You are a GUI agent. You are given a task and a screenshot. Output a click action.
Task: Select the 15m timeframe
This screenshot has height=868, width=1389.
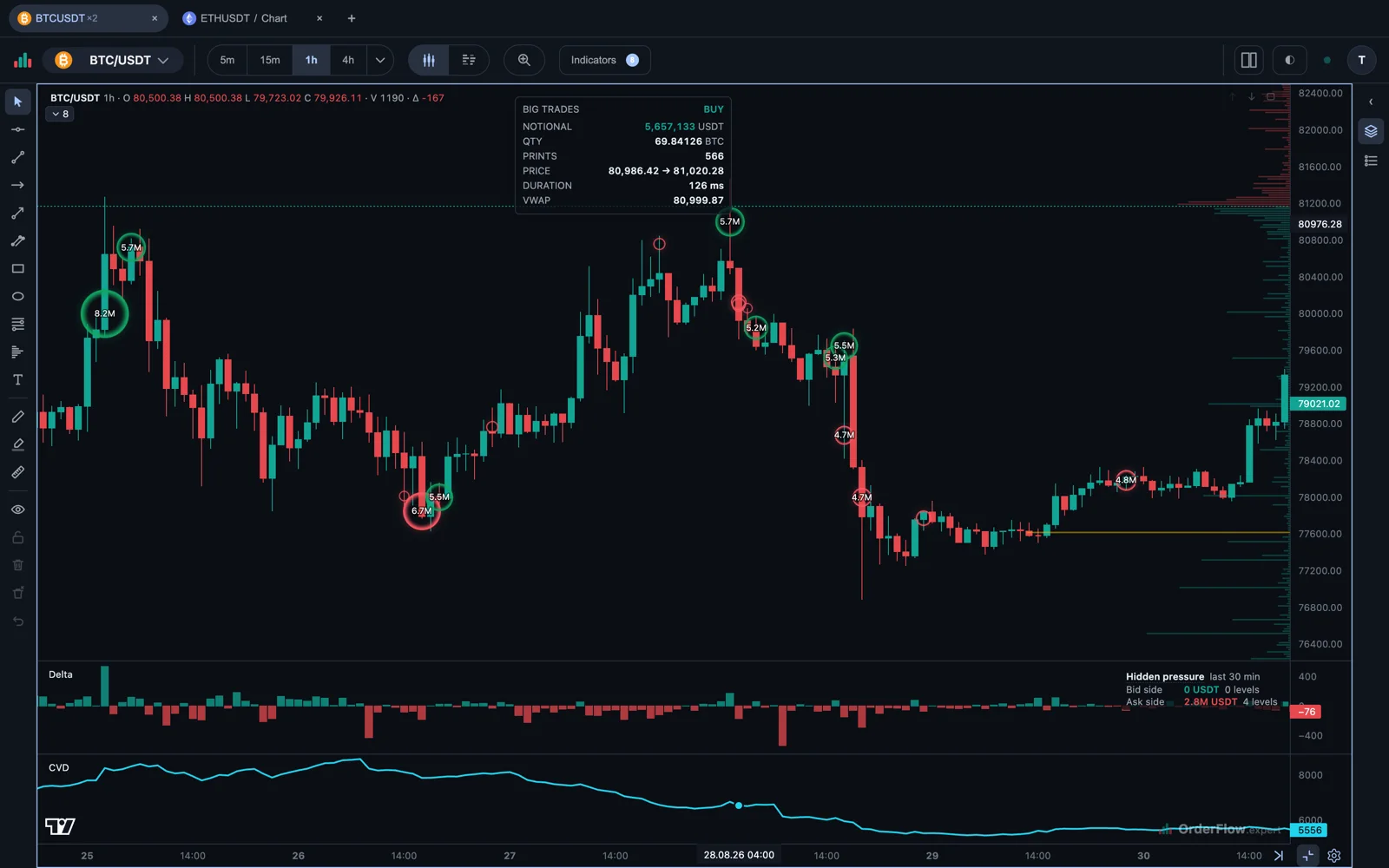pyautogui.click(x=270, y=60)
